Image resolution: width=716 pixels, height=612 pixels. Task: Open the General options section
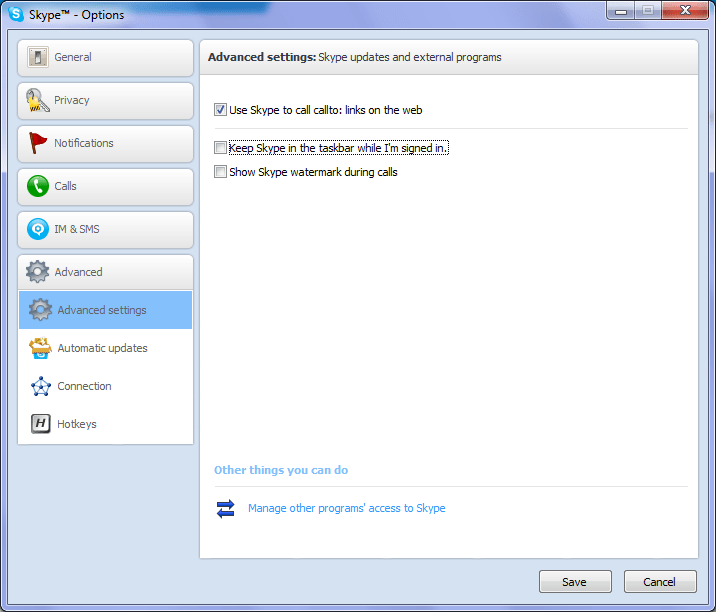(x=105, y=58)
